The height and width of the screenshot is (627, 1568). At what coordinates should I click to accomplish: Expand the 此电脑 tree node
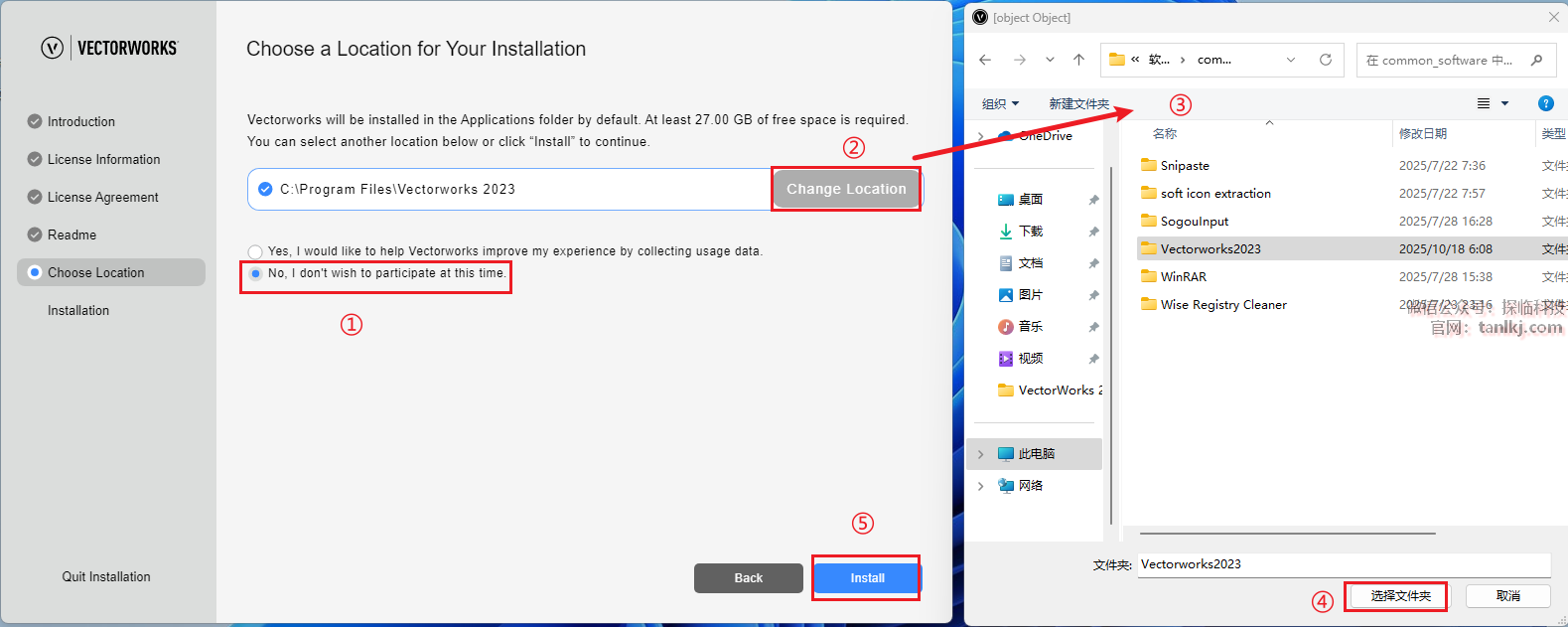point(981,454)
